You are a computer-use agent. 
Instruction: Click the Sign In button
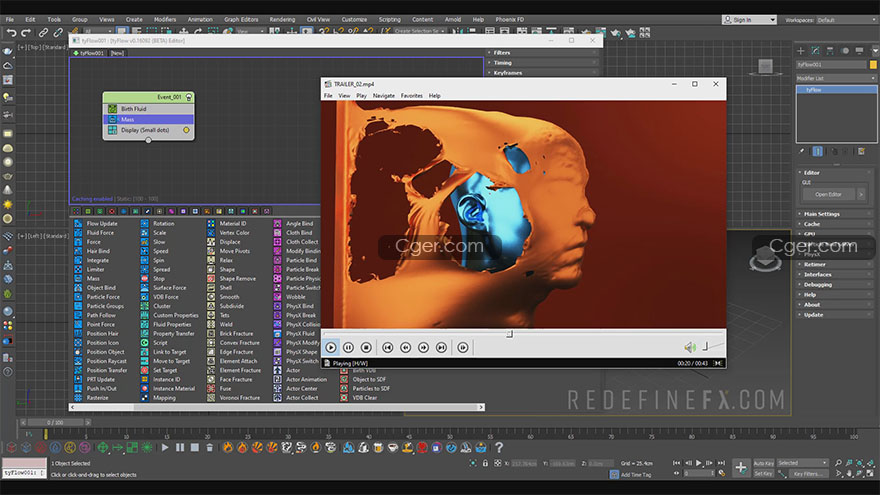(x=749, y=20)
